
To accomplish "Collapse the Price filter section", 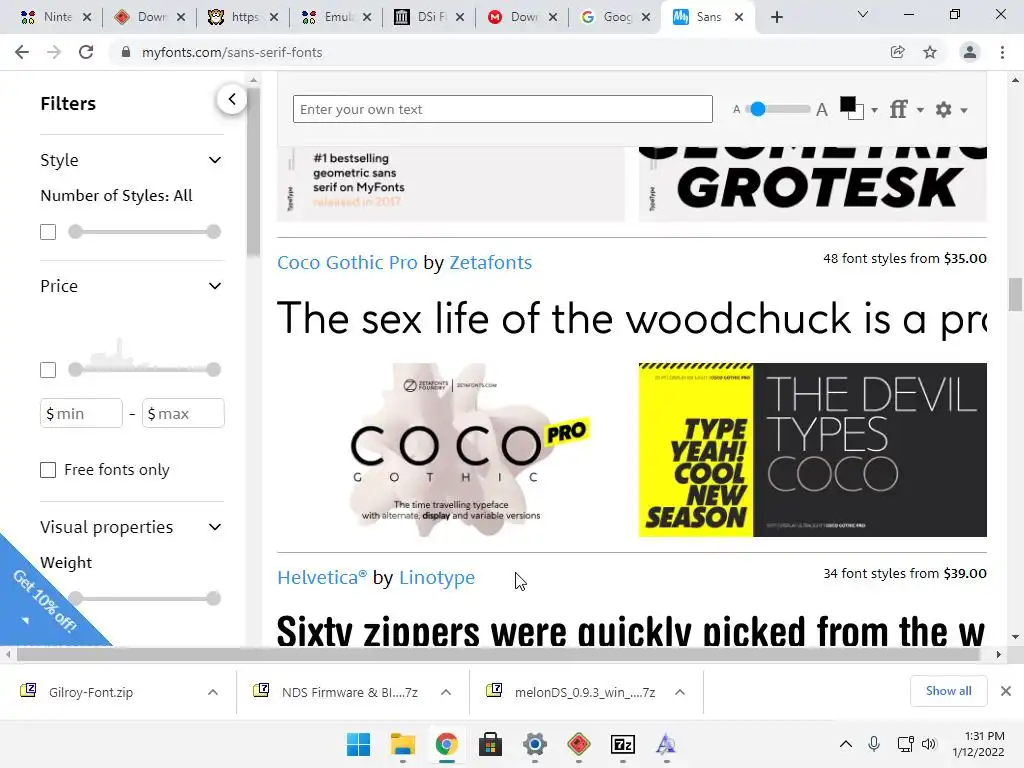I will click(x=215, y=286).
